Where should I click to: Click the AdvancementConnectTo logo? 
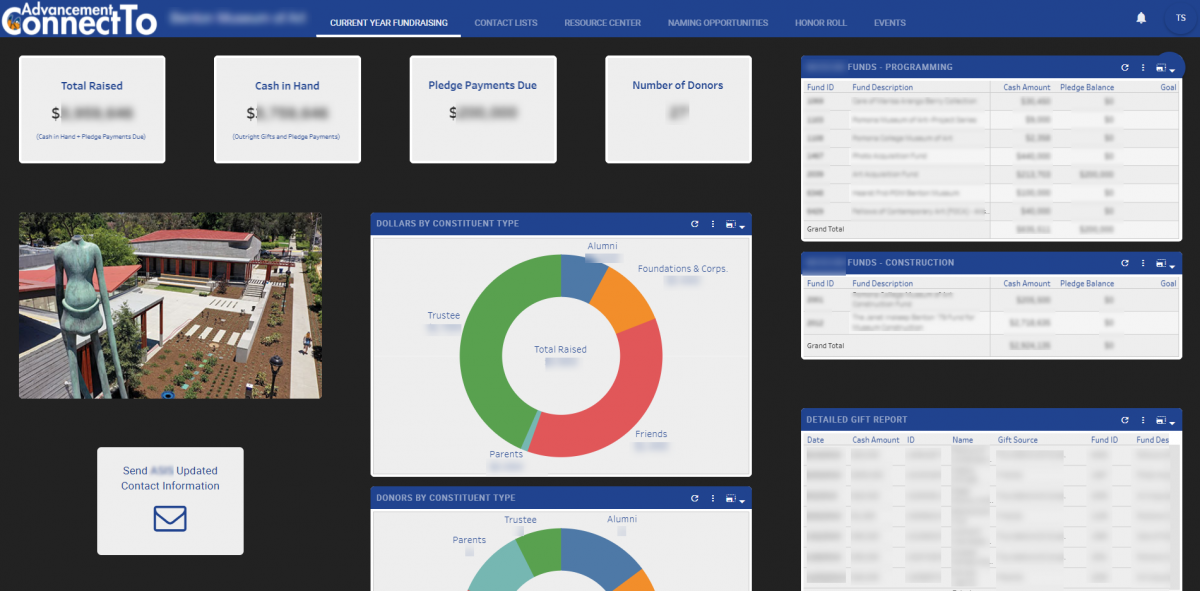coord(79,18)
